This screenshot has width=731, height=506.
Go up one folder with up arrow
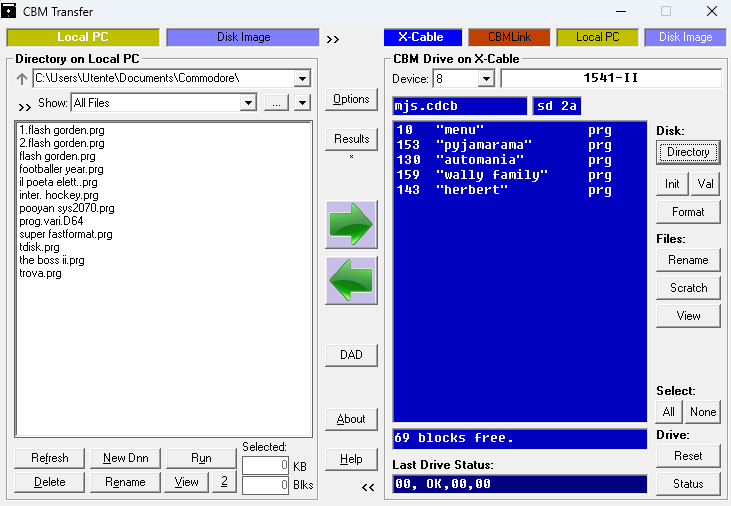click(x=22, y=78)
